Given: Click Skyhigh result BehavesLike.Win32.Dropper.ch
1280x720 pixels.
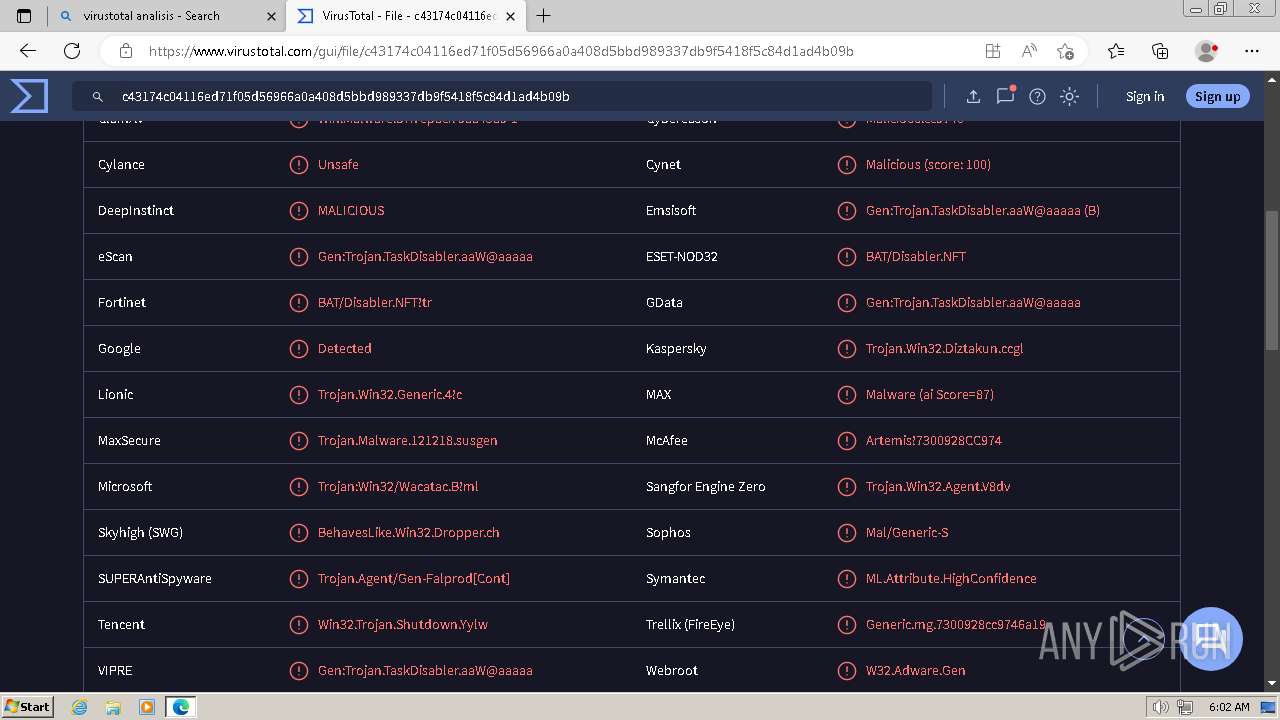Looking at the screenshot, I should tap(409, 533).
